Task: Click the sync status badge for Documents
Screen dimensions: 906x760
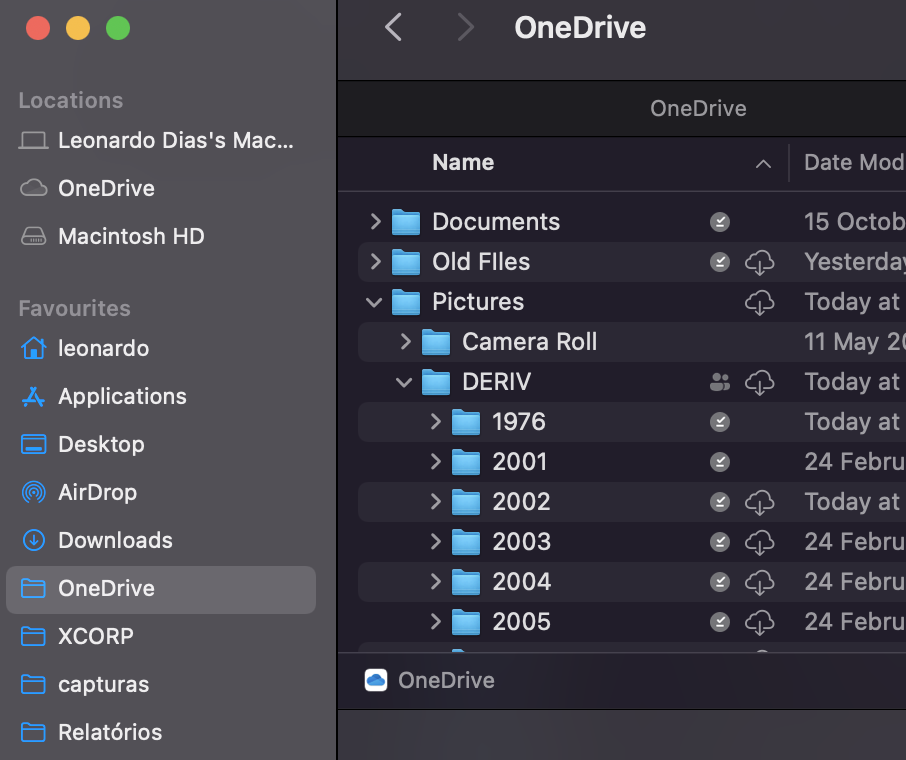Action: [720, 222]
